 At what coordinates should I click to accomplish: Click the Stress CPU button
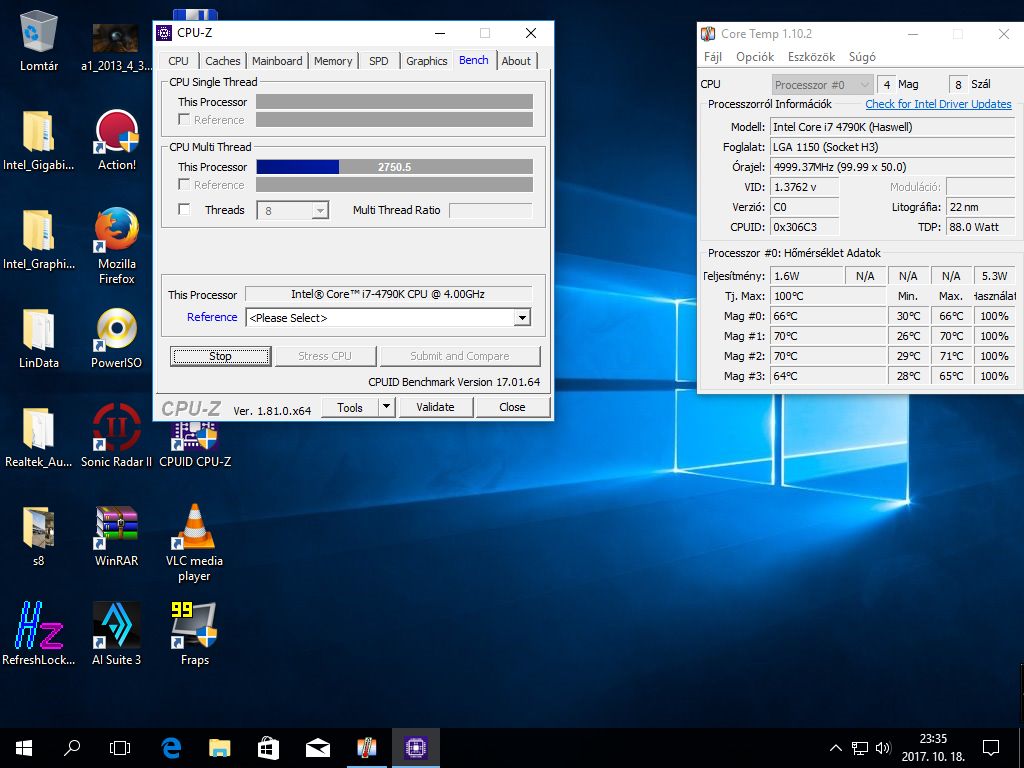325,356
